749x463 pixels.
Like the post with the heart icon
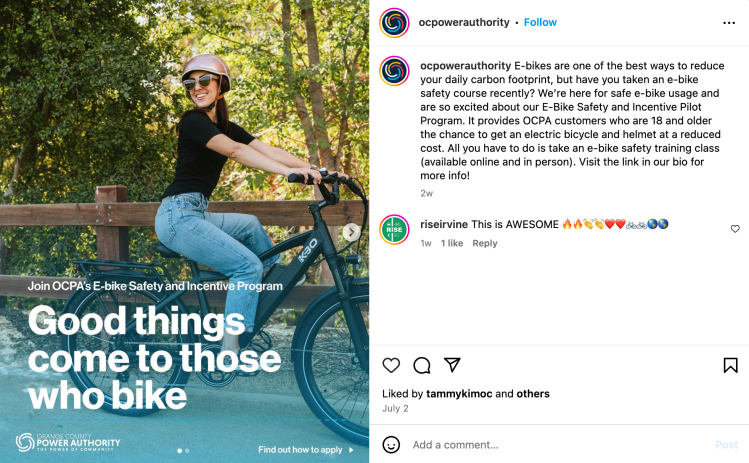tap(391, 366)
